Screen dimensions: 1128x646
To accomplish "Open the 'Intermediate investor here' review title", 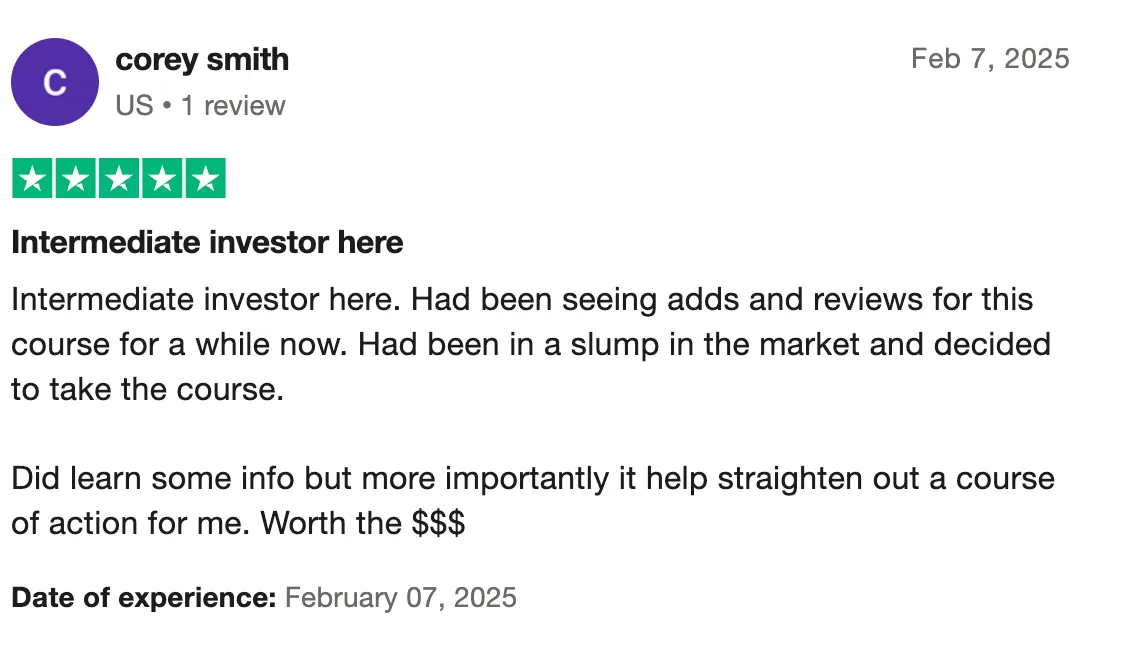I will (207, 242).
